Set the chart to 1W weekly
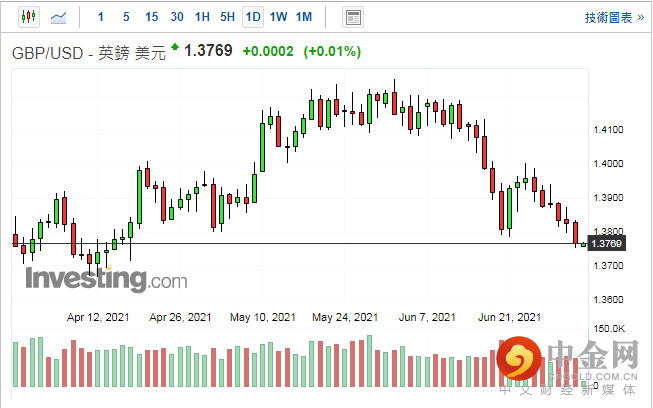This screenshot has height=408, width=653. coord(278,17)
